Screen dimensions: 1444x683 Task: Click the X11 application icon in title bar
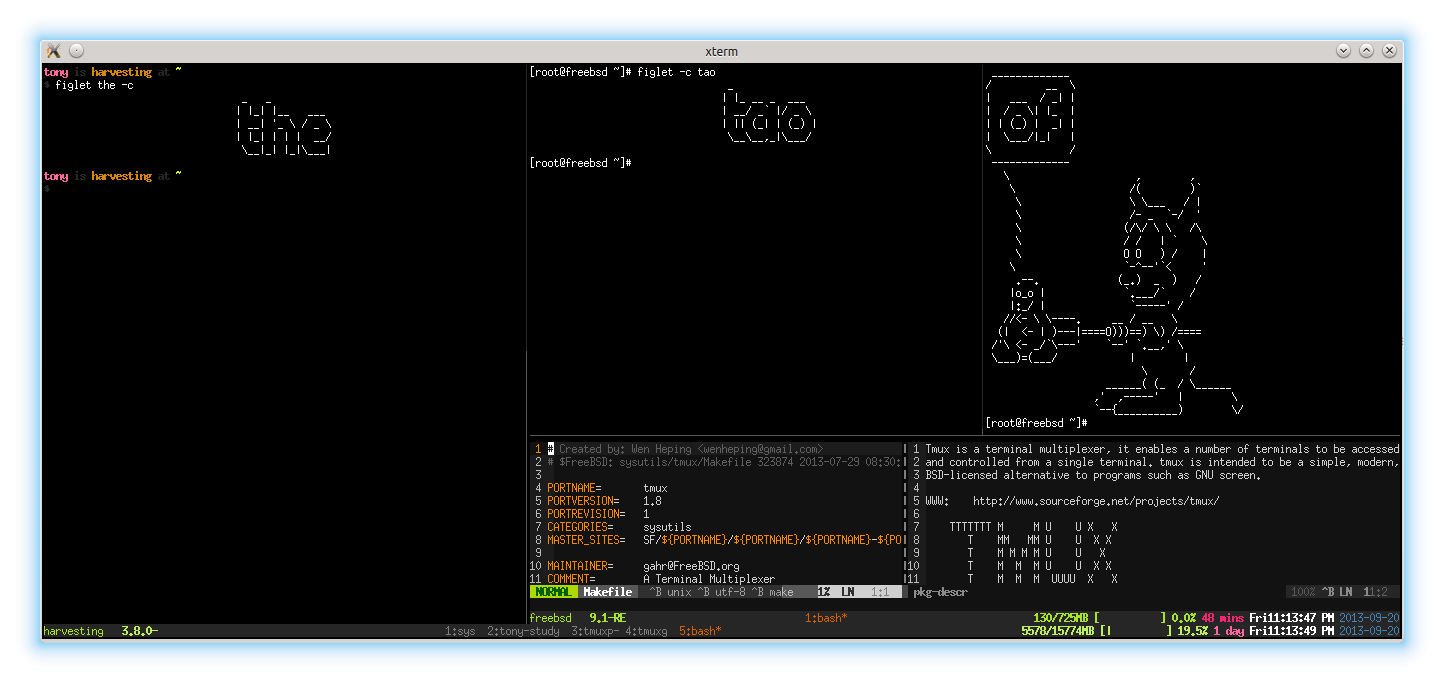pyautogui.click(x=54, y=51)
